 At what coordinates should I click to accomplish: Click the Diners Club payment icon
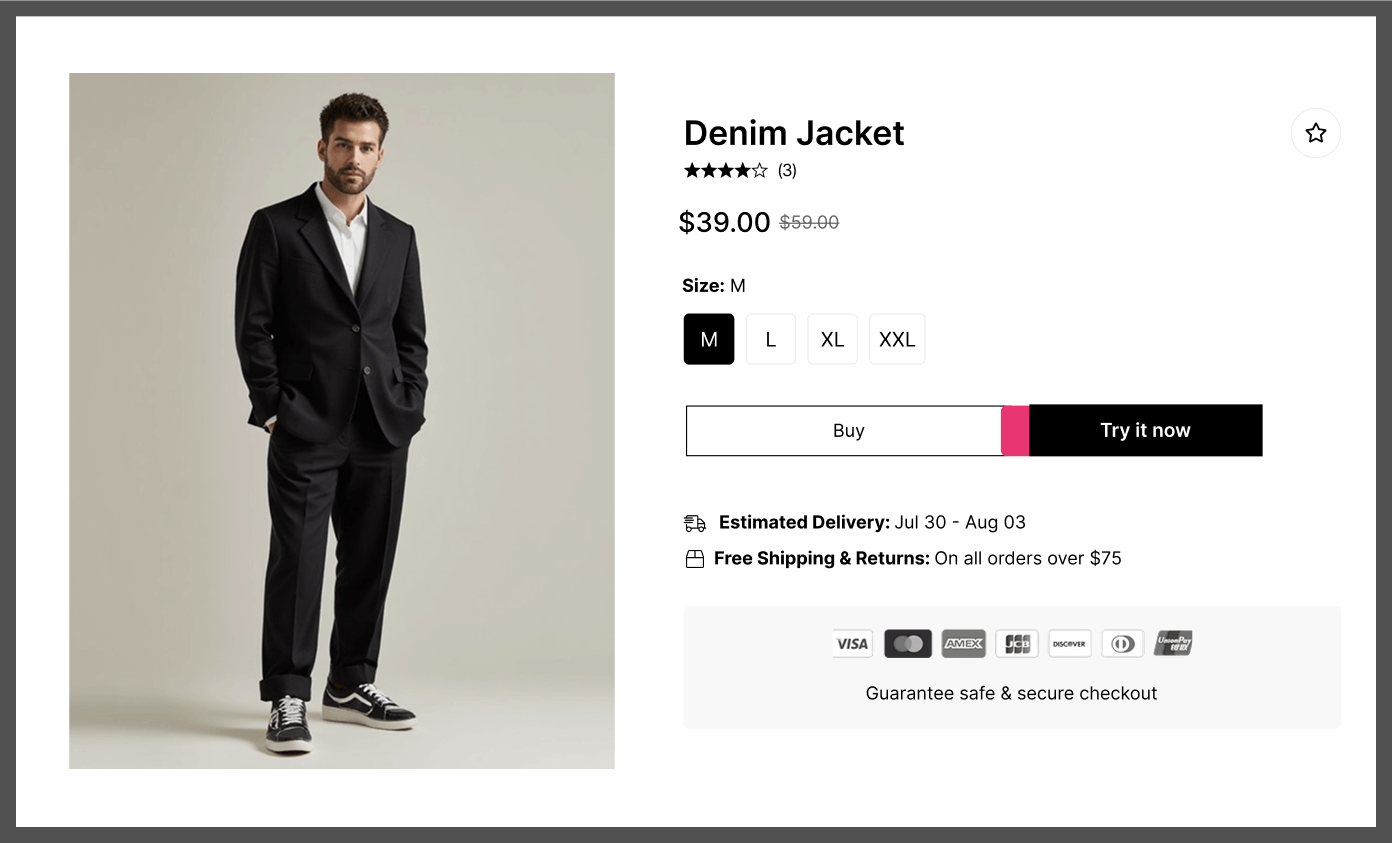[1122, 643]
